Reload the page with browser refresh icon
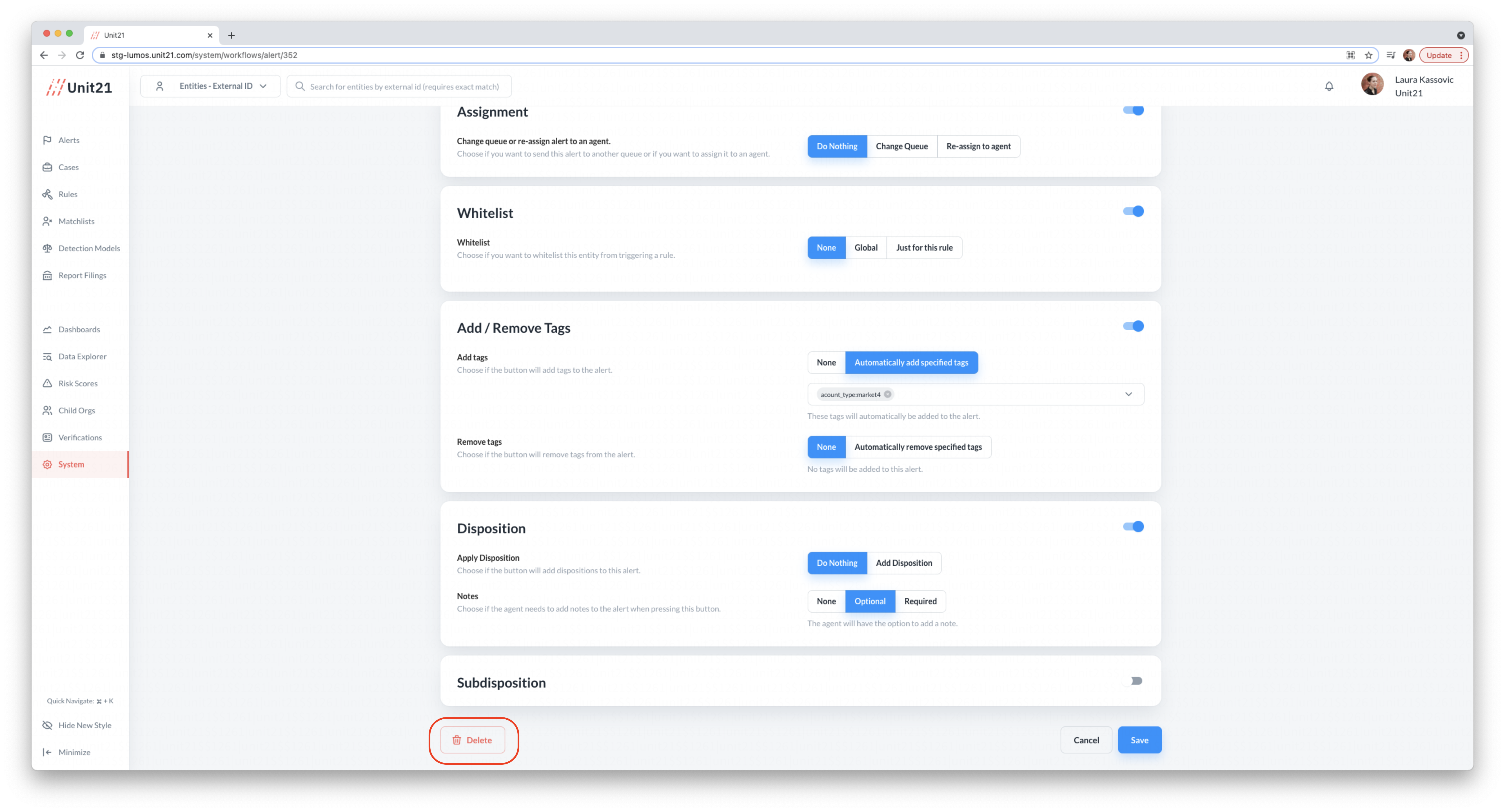Screen dimensions: 1505x812 coord(80,55)
